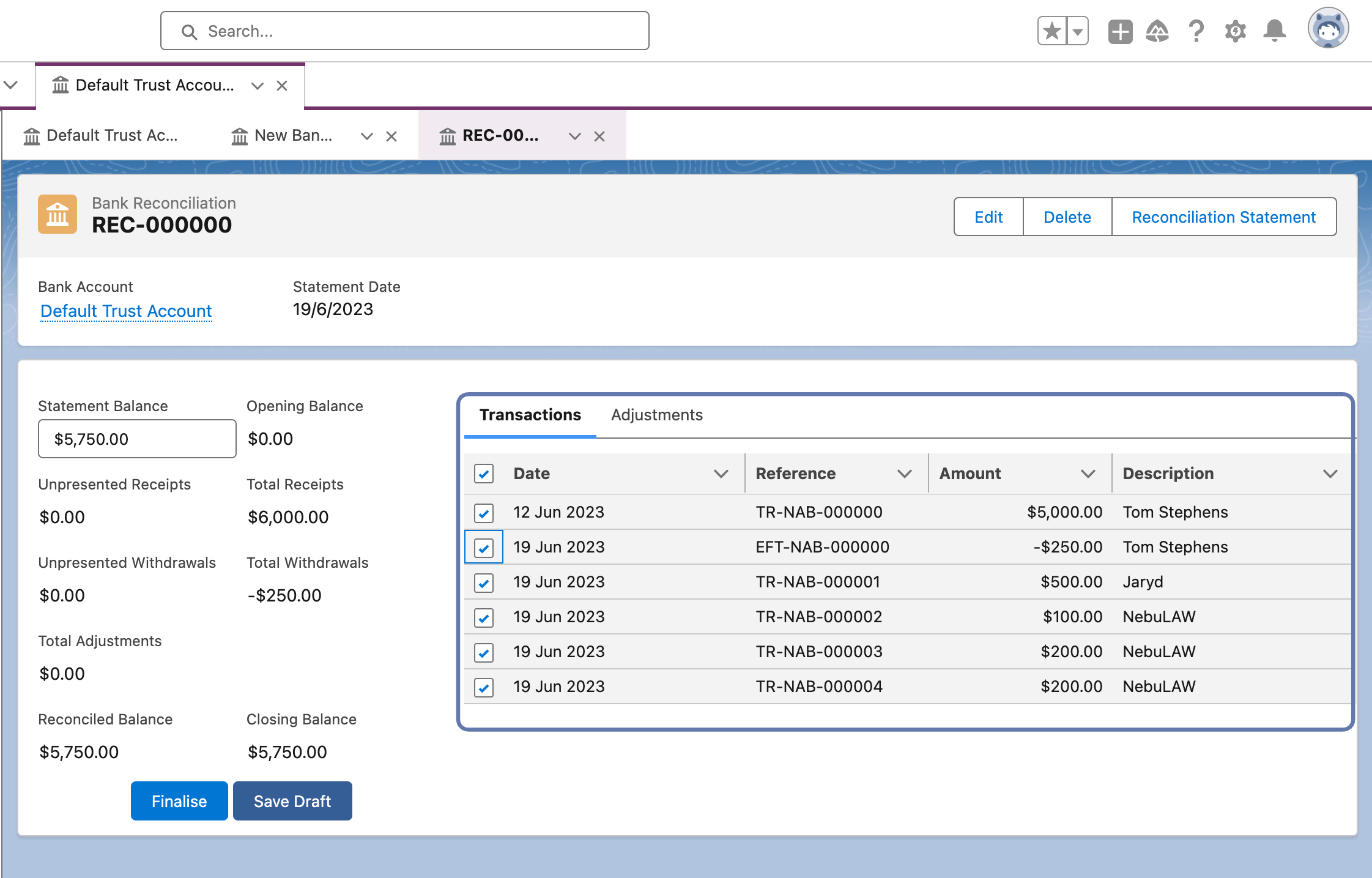
Task: Uncheck the TR-NAB-000004 transaction checkbox
Action: point(484,687)
